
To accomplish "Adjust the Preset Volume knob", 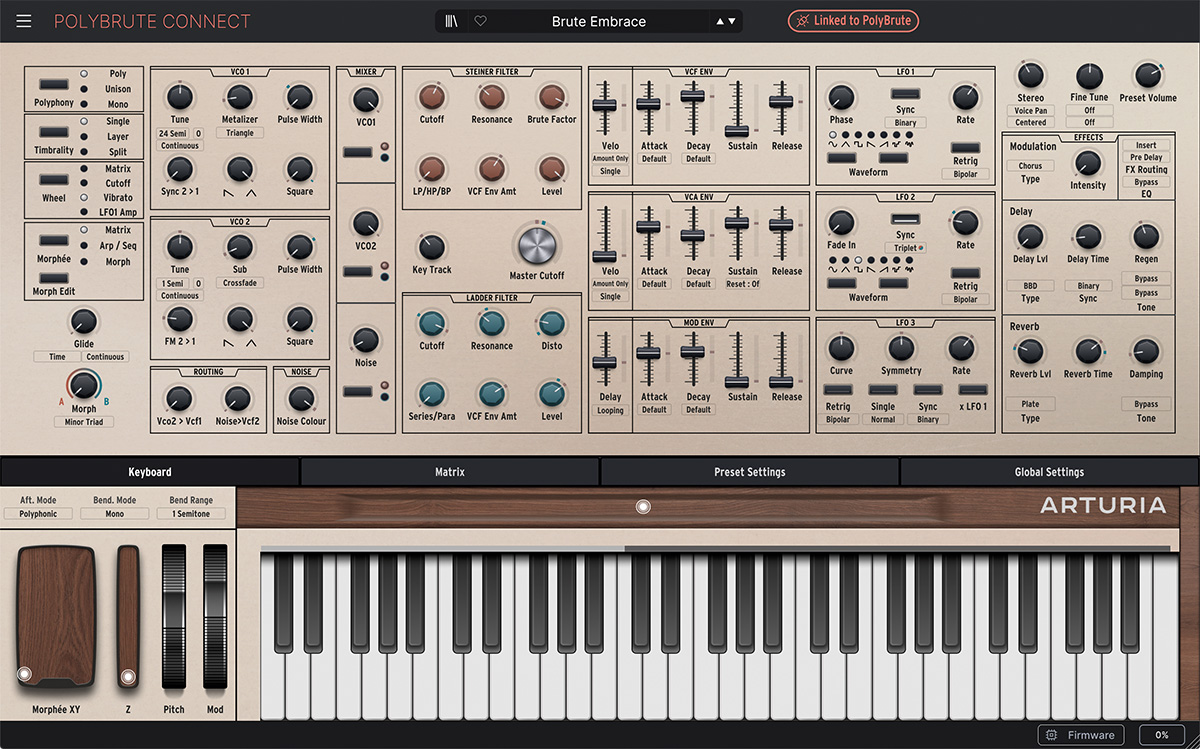I will tap(1147, 76).
